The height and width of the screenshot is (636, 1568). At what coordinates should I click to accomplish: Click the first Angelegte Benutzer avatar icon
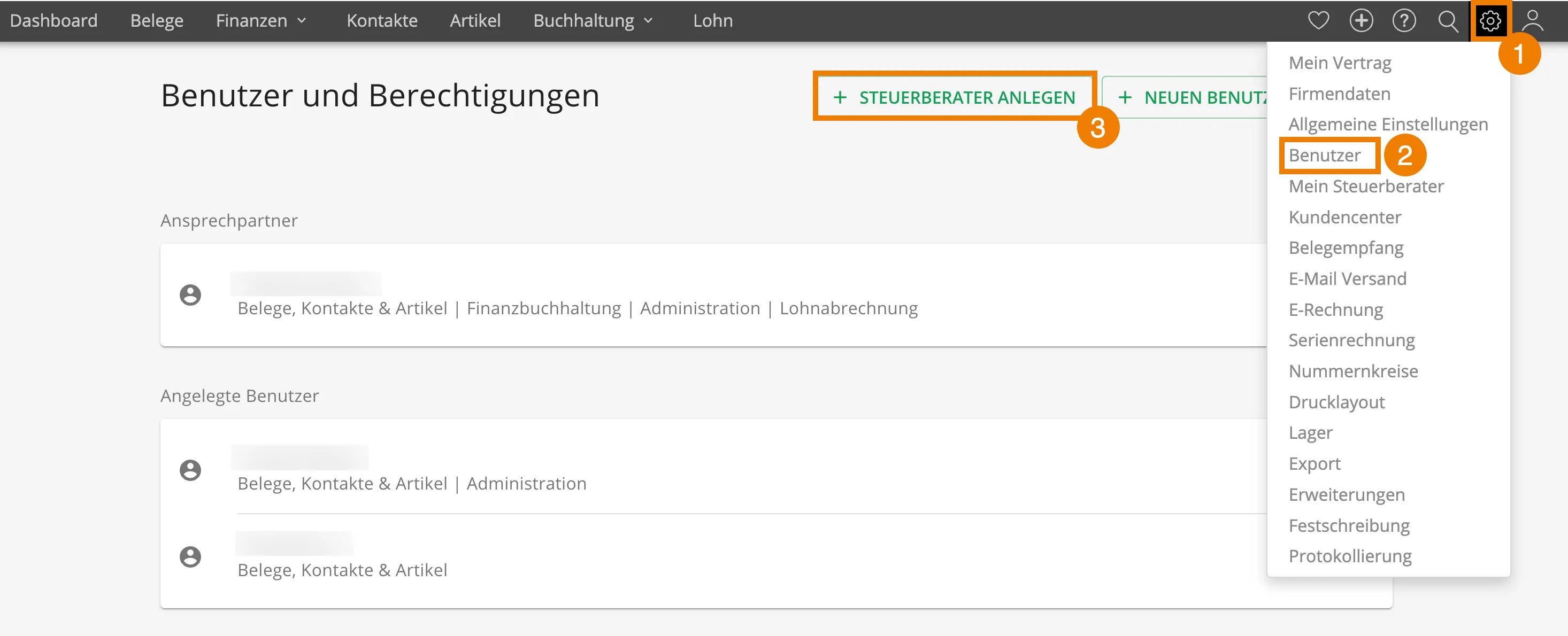[x=190, y=470]
